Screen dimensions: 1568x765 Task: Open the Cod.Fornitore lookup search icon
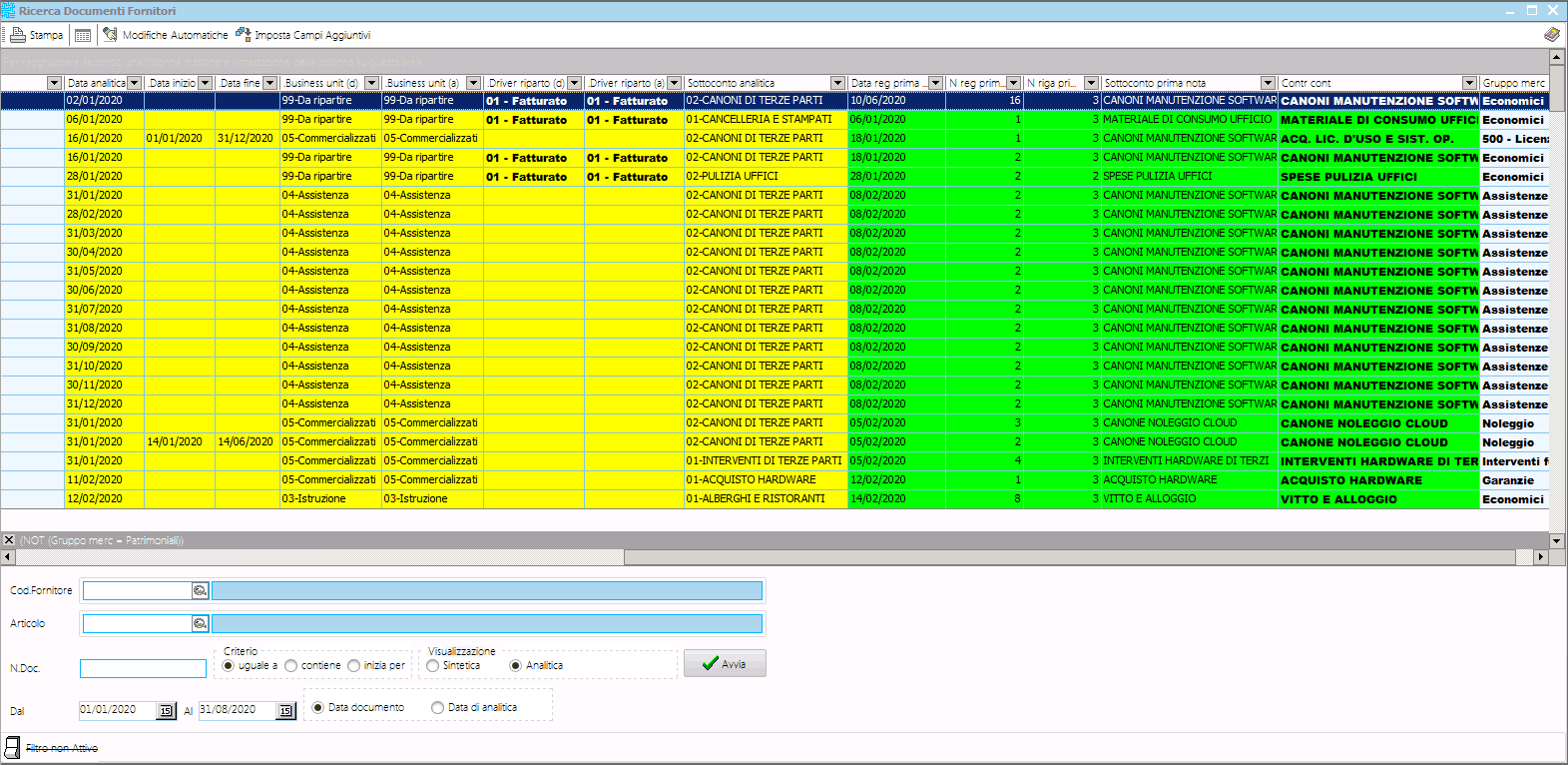[x=200, y=591]
